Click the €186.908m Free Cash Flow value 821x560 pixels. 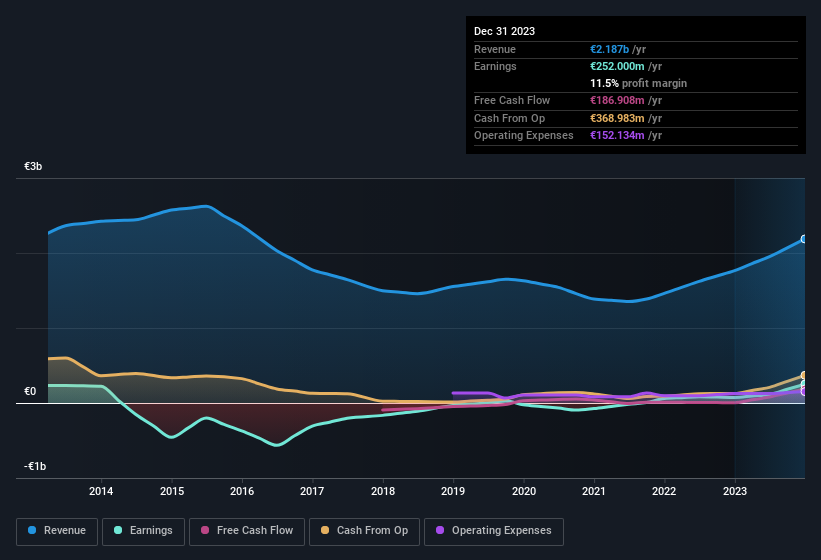(x=627, y=101)
